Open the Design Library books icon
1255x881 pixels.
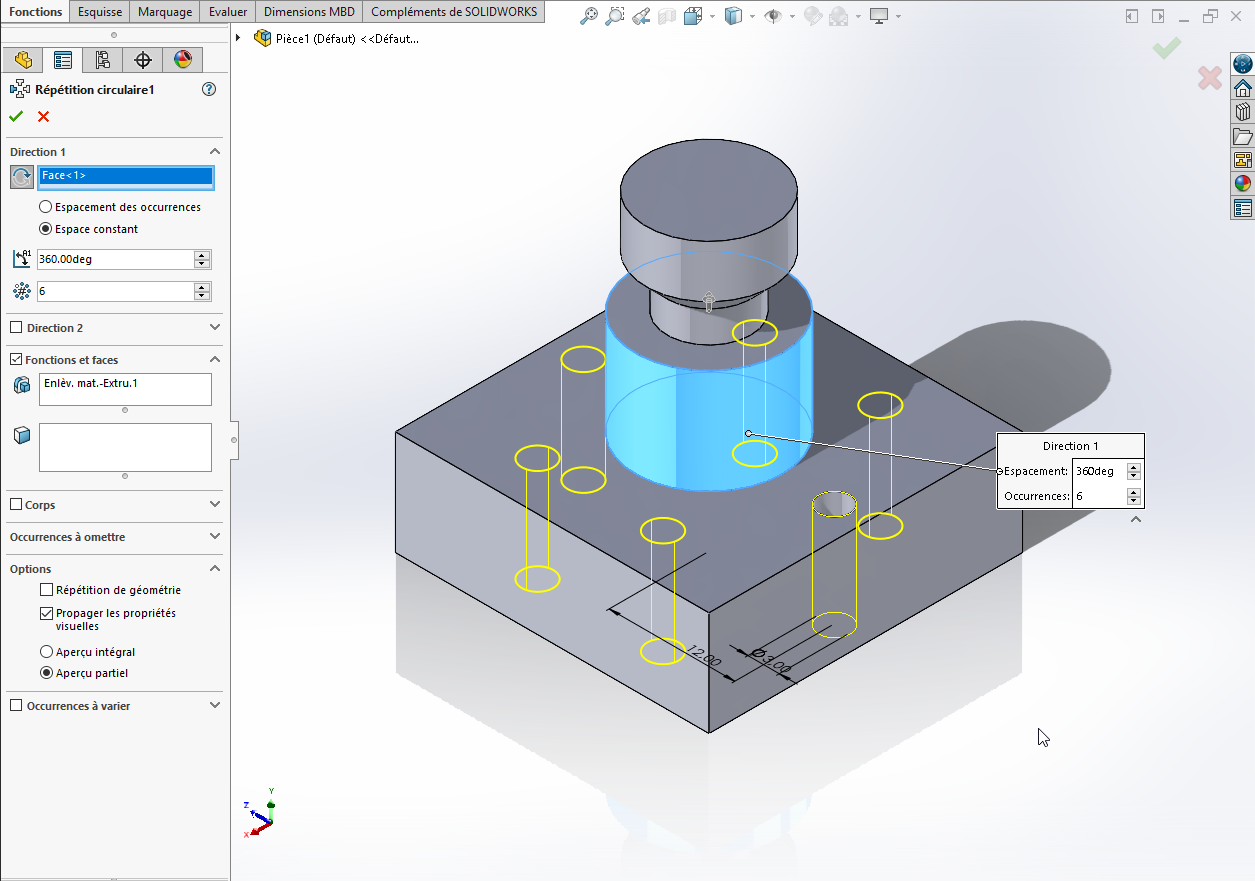point(1243,112)
